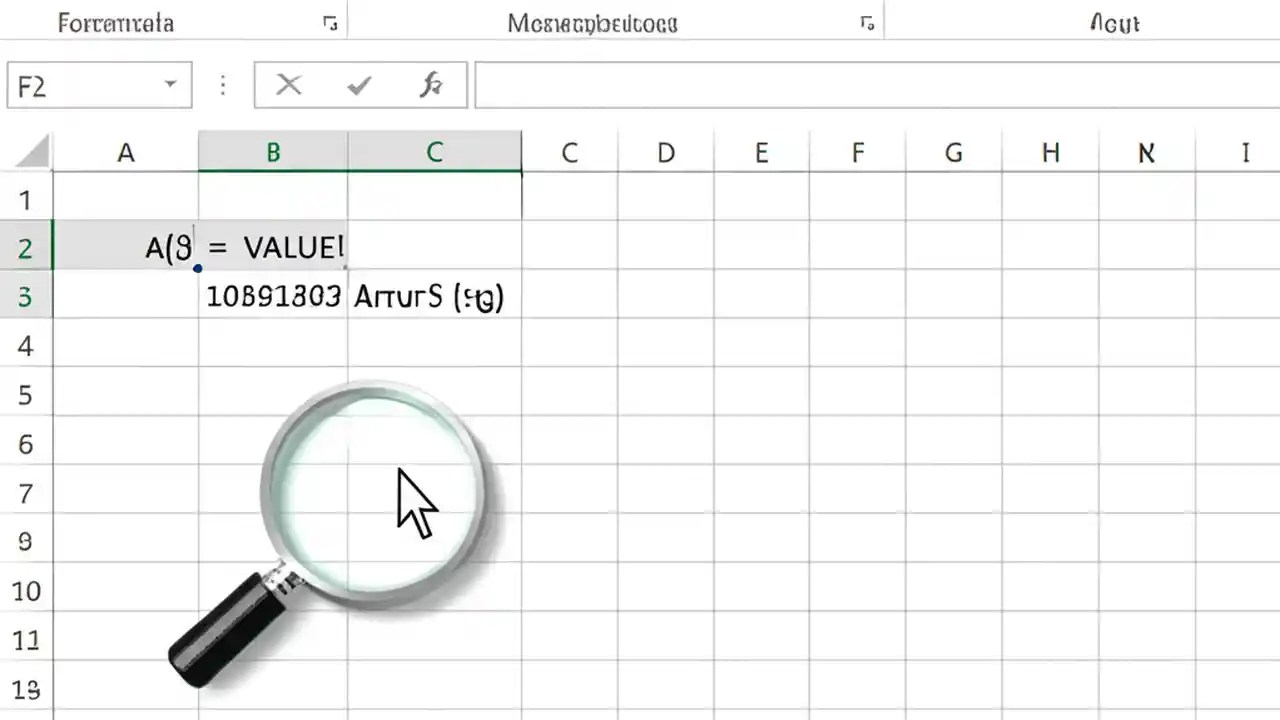Select column G header
The image size is (1280, 720).
pos(953,152)
